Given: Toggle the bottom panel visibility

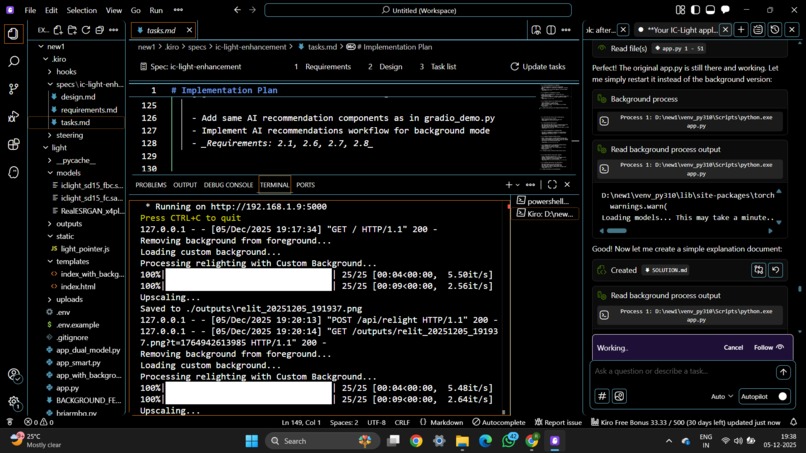Looking at the screenshot, I should point(710,10).
